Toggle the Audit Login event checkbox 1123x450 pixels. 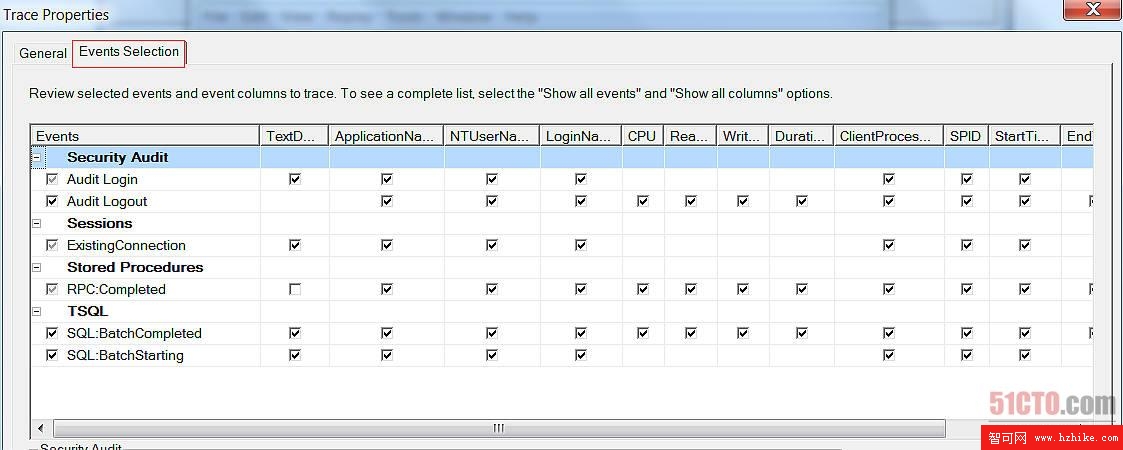point(52,179)
